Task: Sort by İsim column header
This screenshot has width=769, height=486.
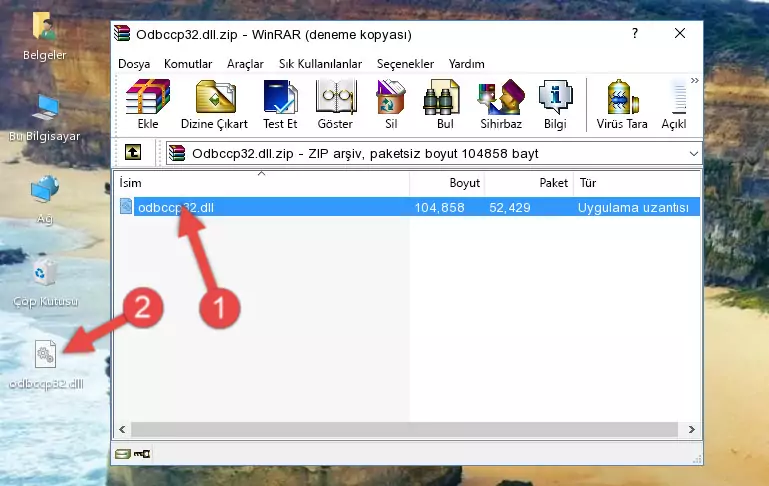Action: pyautogui.click(x=262, y=183)
